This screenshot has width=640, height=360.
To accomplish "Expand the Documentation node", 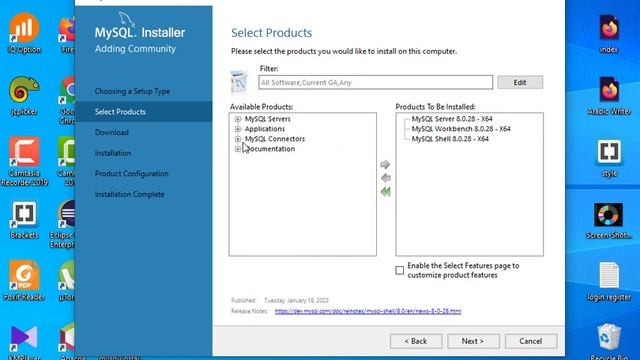I will pos(238,149).
